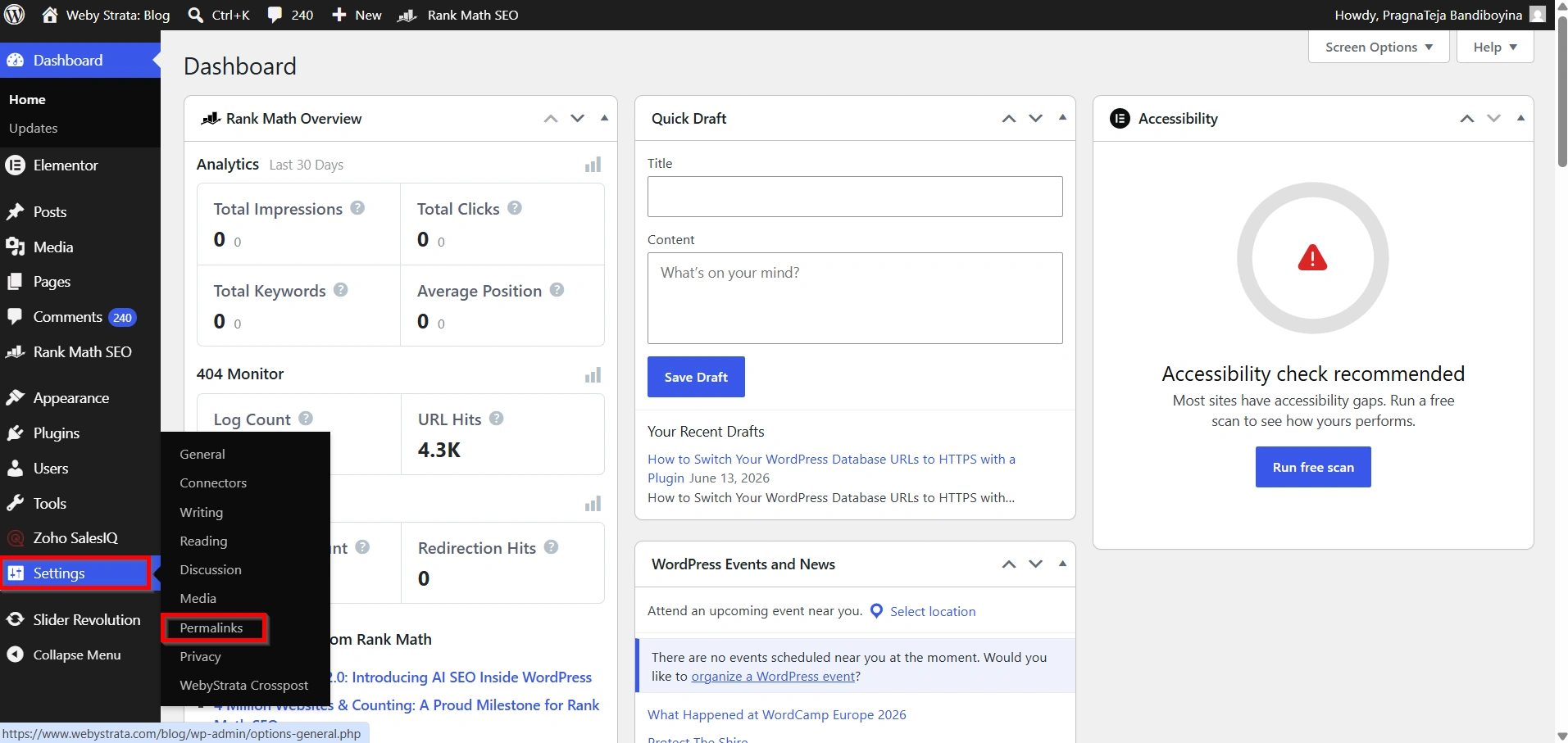
Task: Collapse WordPress Events and News panel
Action: coord(1062,564)
